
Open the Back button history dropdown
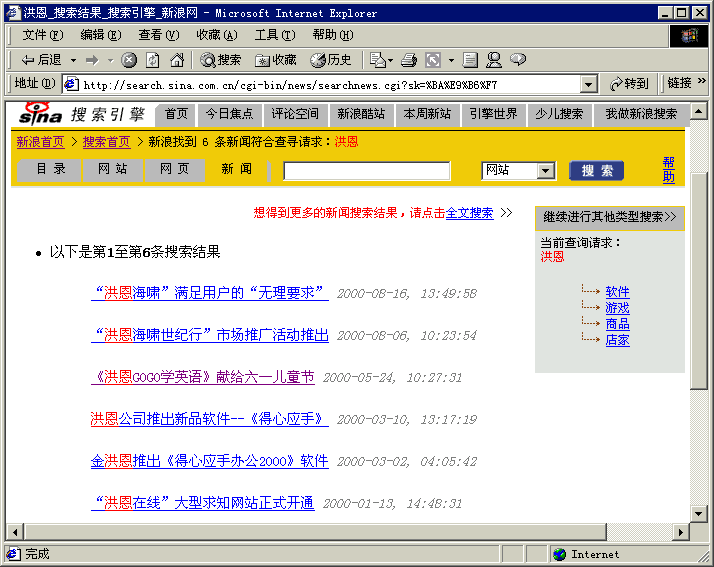[73, 60]
